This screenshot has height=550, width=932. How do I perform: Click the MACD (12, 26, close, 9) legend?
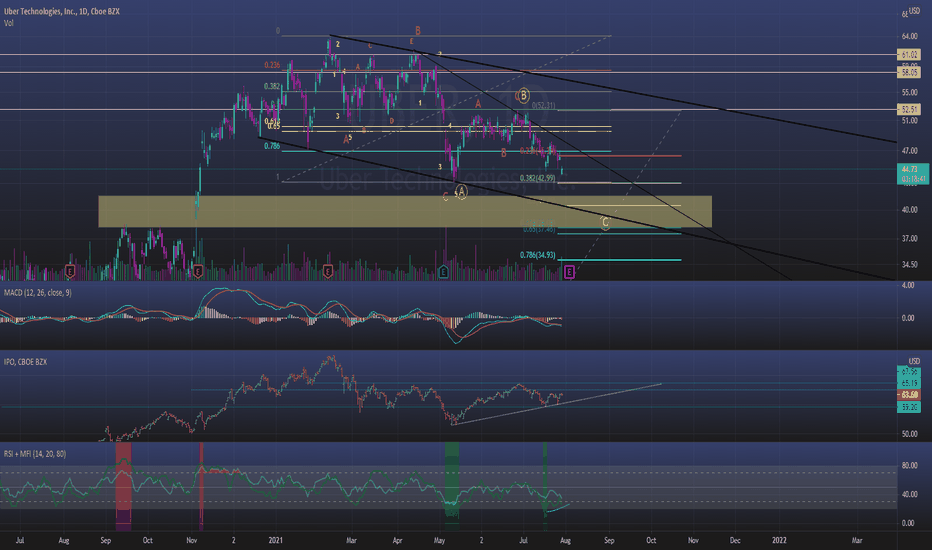[37, 293]
